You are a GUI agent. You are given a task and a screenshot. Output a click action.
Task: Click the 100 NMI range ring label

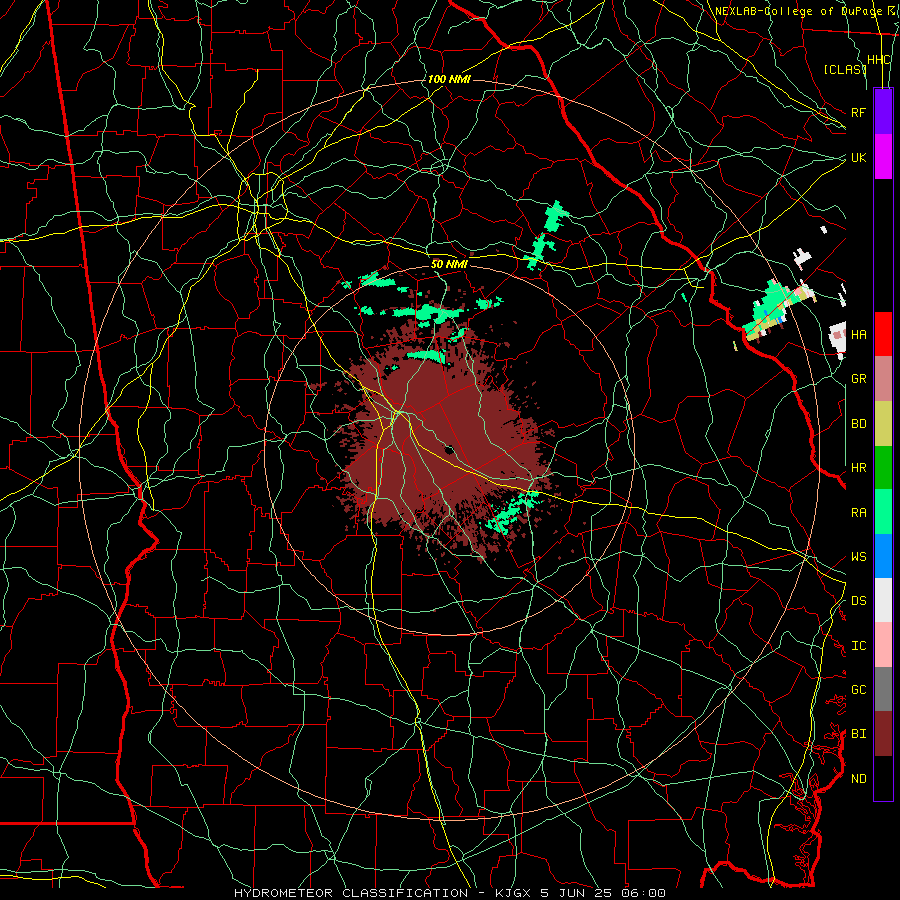tap(449, 79)
